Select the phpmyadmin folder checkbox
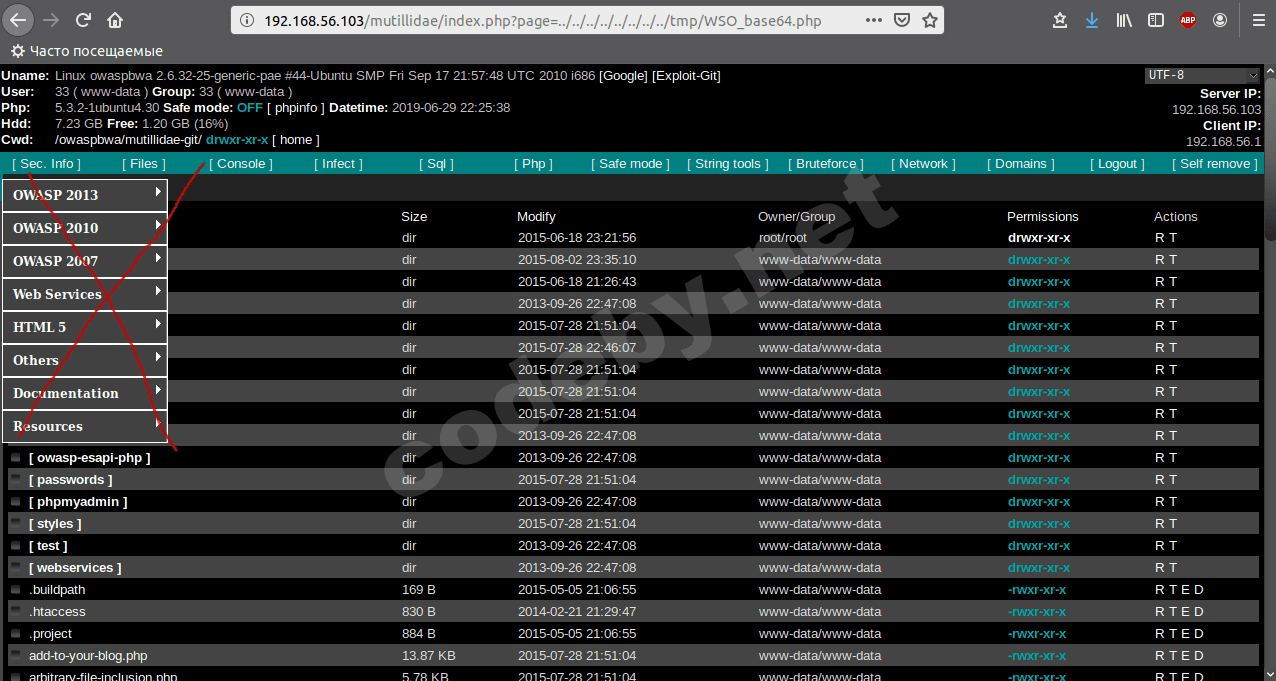This screenshot has width=1276, height=681. click(16, 501)
